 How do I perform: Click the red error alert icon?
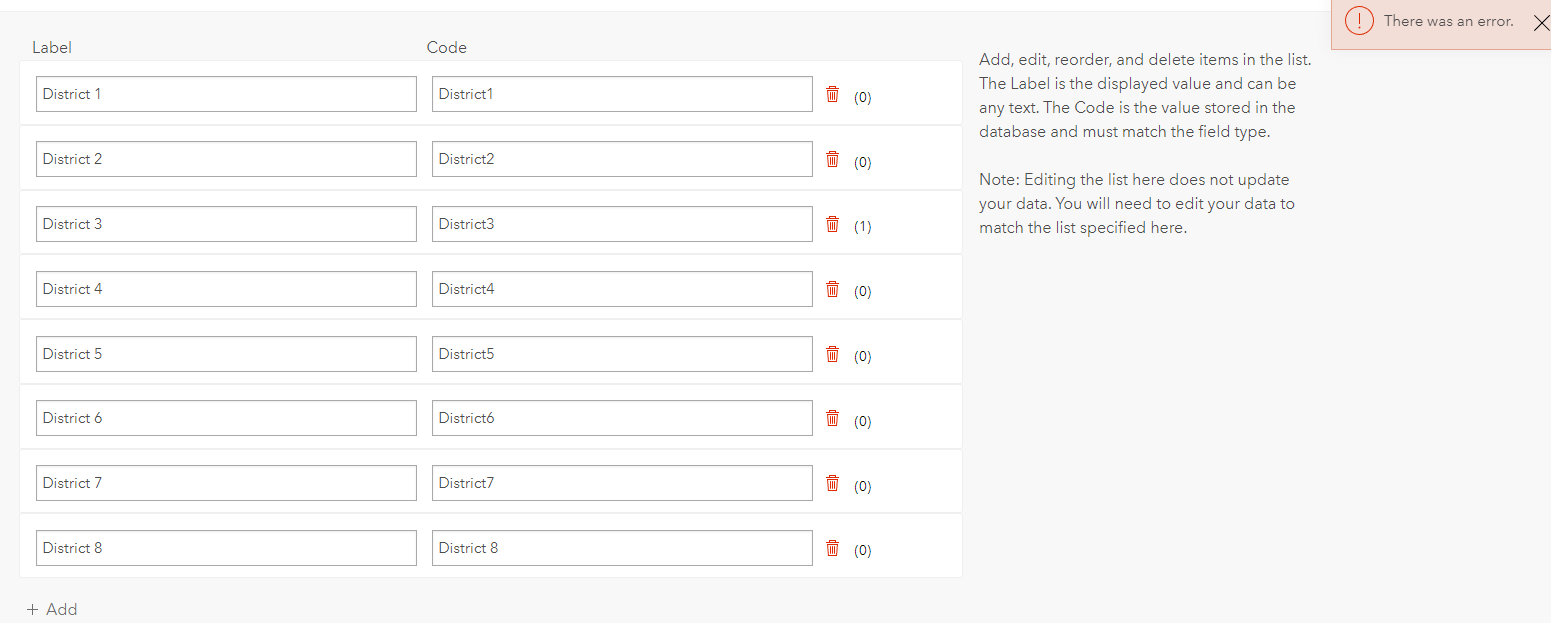pos(1359,21)
